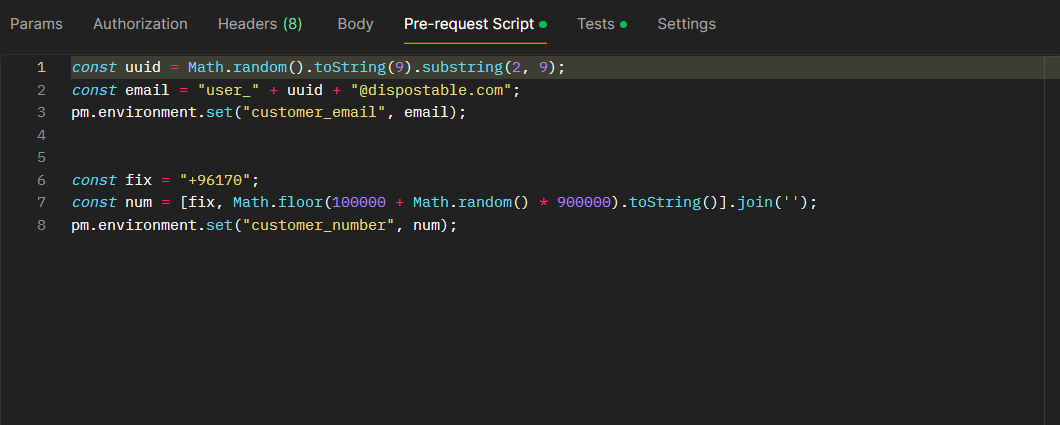Viewport: 1060px width, 425px height.
Task: Click the 900000 number on line 7
Action: [x=581, y=202]
